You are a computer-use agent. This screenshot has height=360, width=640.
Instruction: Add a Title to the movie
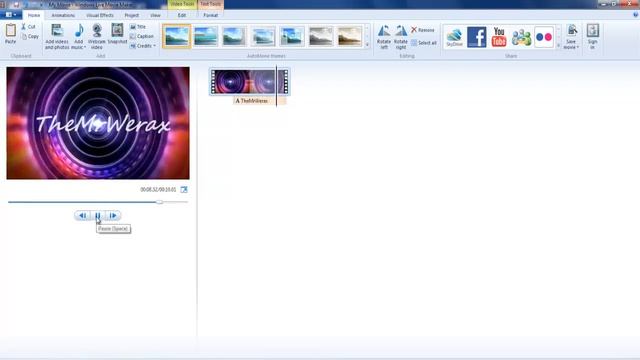point(138,27)
